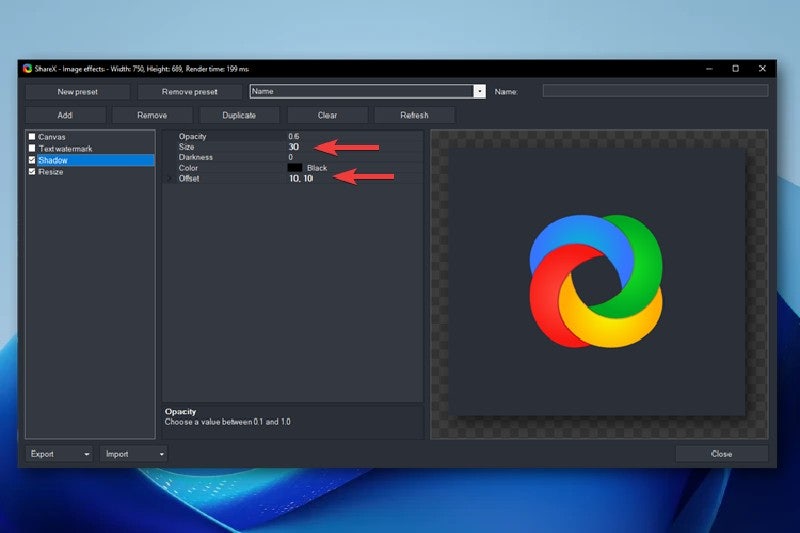
Task: Click the Size value 30
Action: tap(293, 147)
